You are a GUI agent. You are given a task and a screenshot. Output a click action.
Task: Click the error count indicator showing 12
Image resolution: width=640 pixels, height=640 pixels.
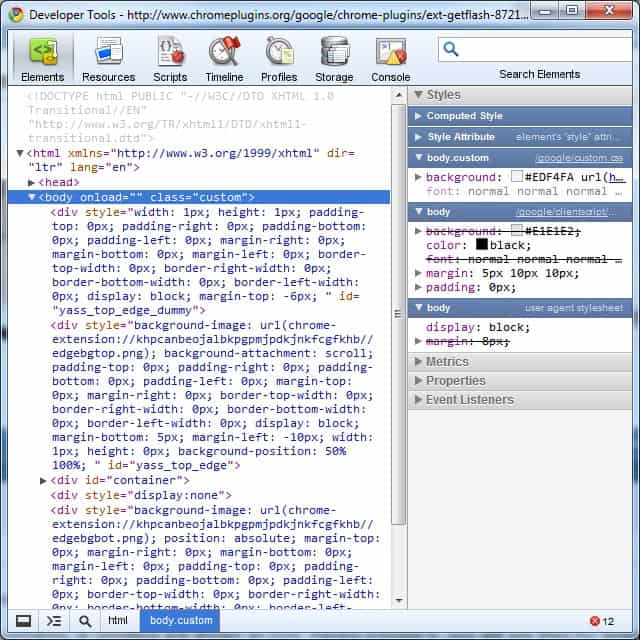pos(602,621)
